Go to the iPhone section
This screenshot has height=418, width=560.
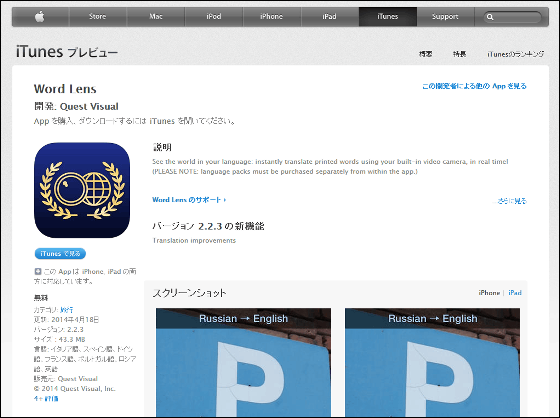[x=271, y=16]
